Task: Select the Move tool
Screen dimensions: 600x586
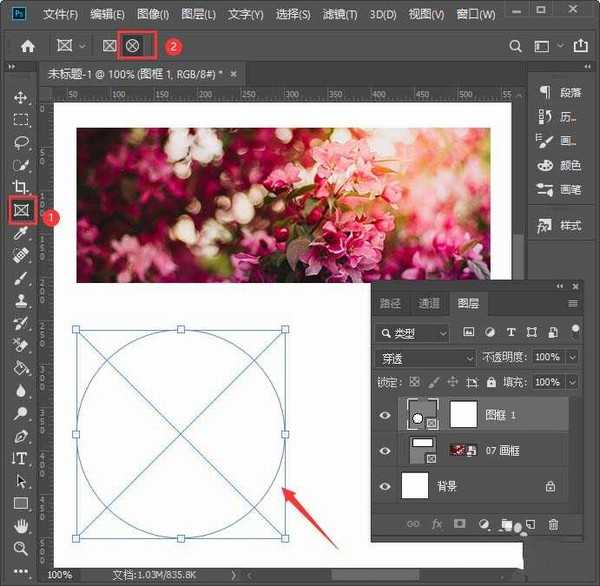Action: [20, 97]
